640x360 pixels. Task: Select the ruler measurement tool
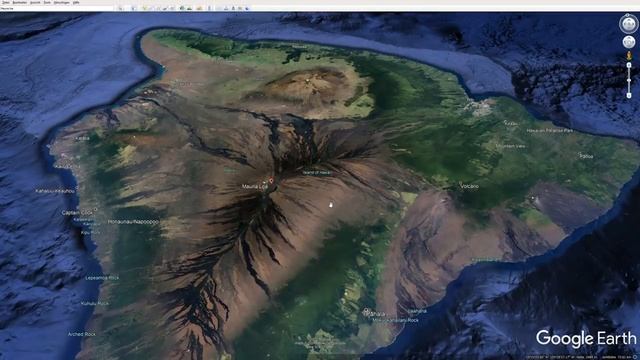tap(209, 8)
